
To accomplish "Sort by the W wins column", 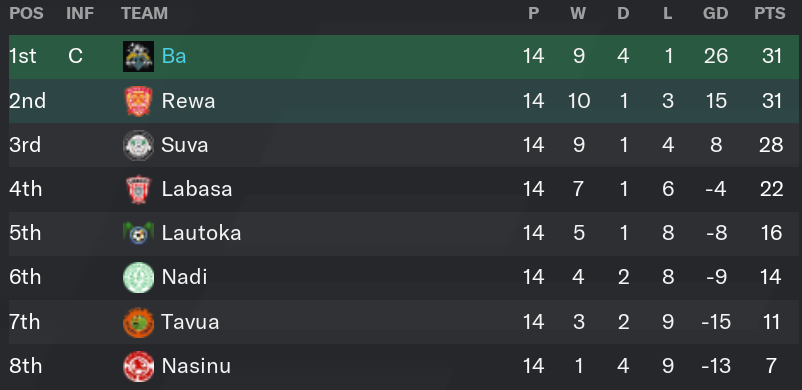I will 578,13.
